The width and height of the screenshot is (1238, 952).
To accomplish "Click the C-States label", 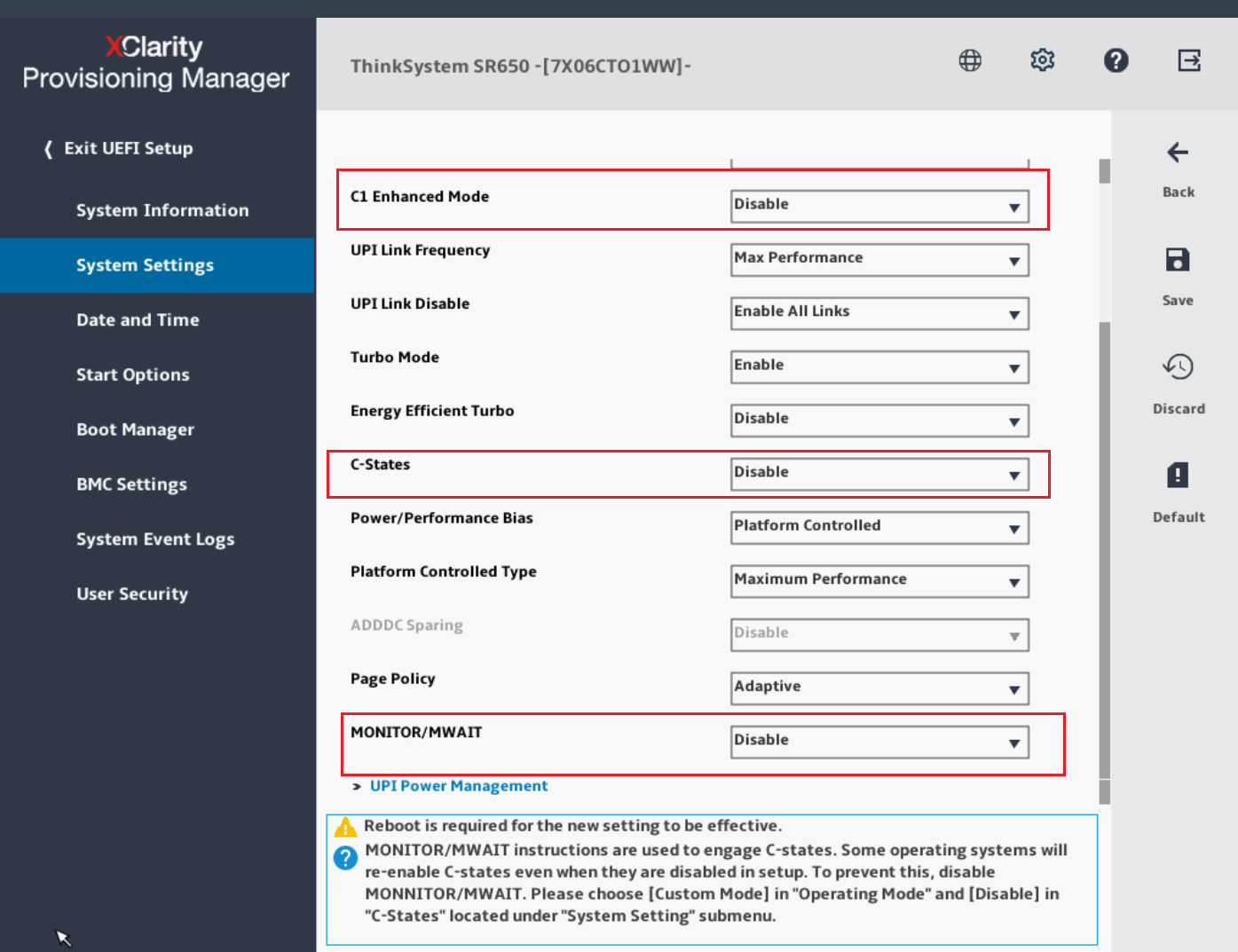I will pos(380,464).
